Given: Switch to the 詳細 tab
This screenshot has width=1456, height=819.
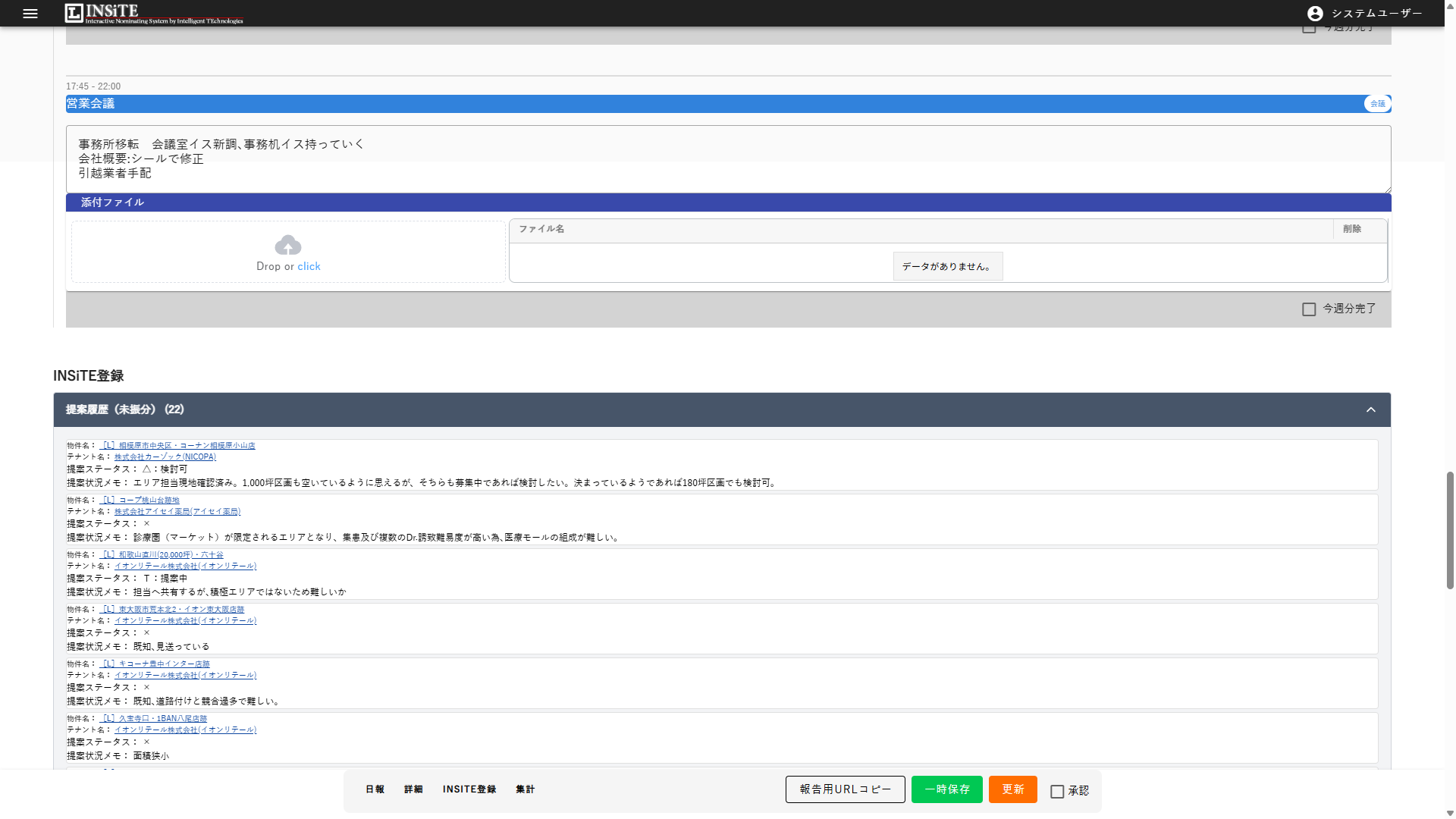Looking at the screenshot, I should [x=413, y=789].
